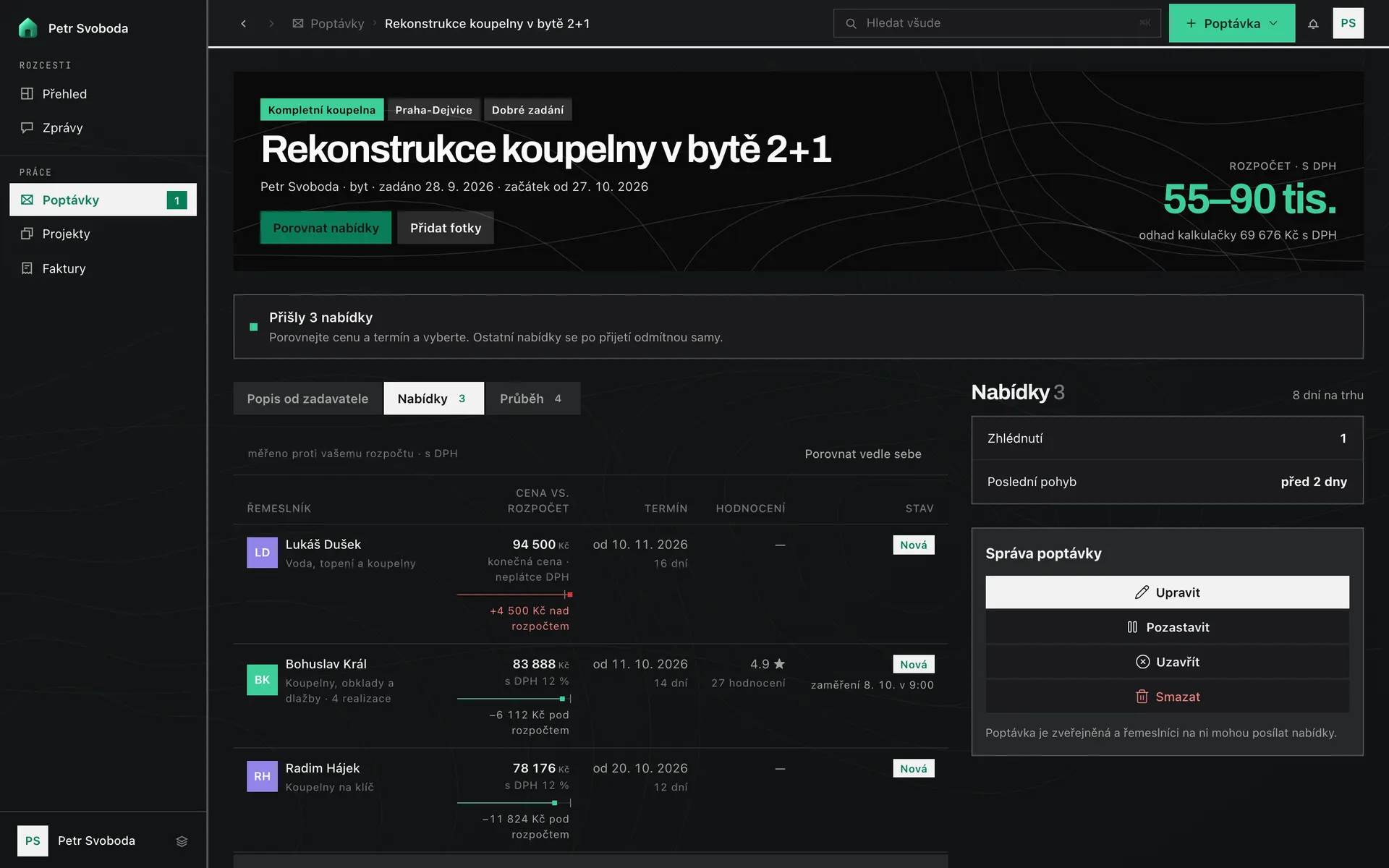Switch to the Nabídky tab

tap(433, 399)
